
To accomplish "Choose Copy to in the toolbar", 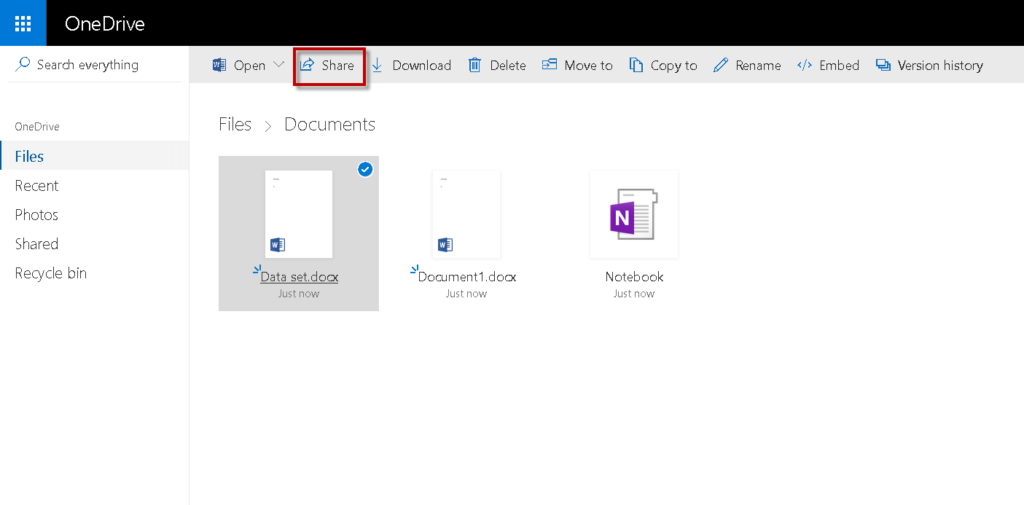I will (664, 65).
